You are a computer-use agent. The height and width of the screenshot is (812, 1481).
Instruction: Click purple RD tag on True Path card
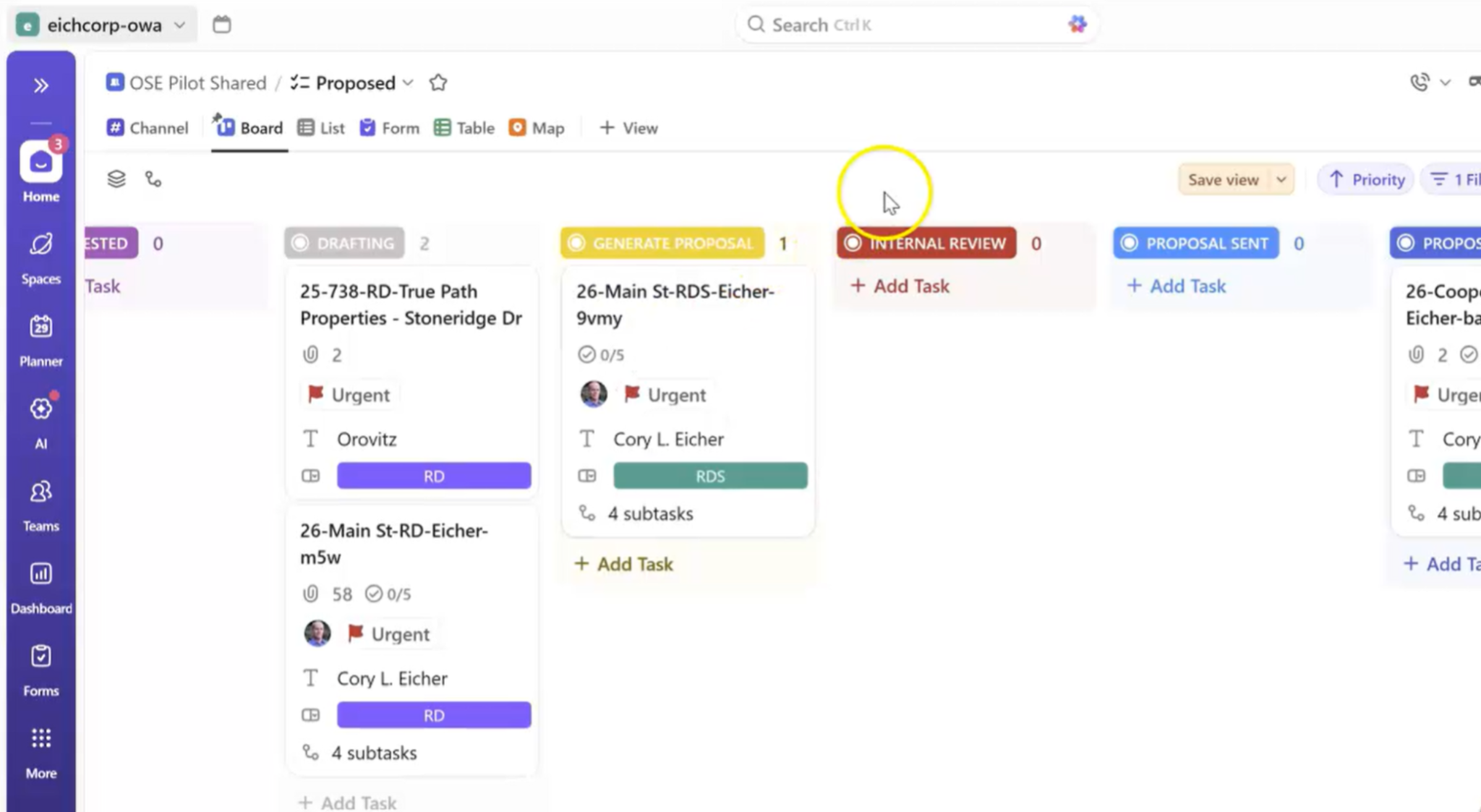pyautogui.click(x=434, y=476)
